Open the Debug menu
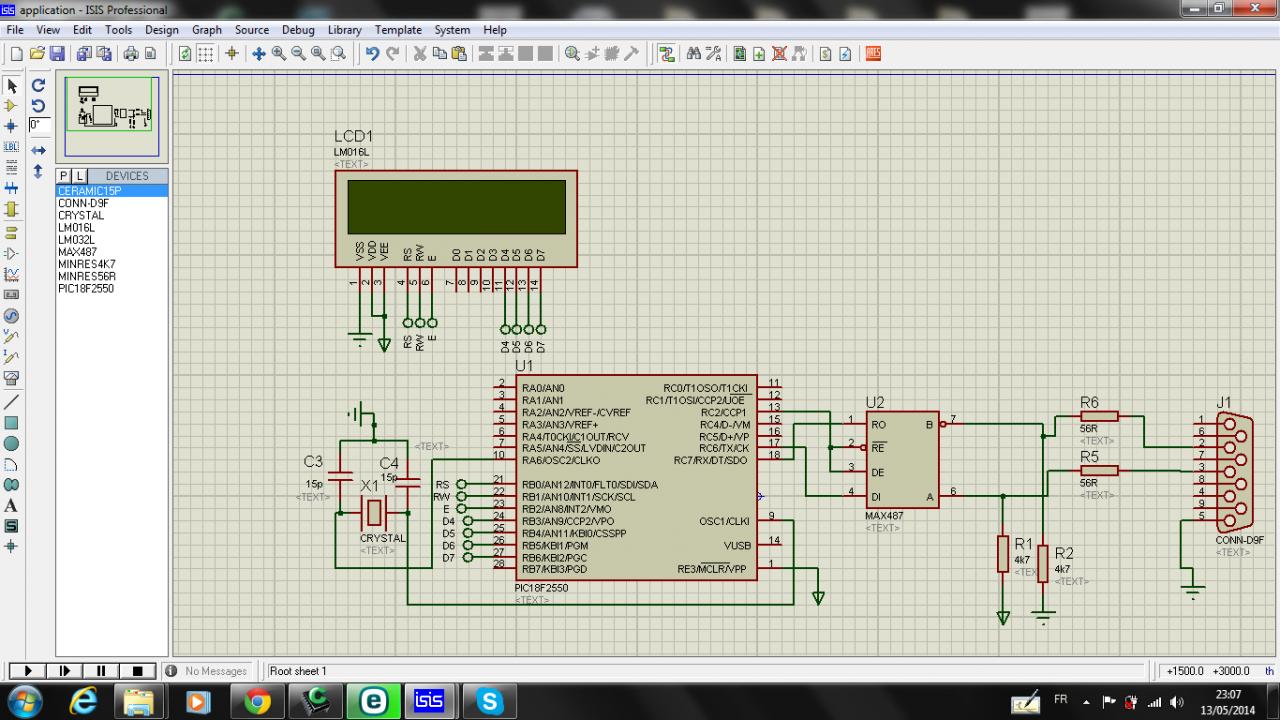Image resolution: width=1280 pixels, height=720 pixels. [x=298, y=30]
